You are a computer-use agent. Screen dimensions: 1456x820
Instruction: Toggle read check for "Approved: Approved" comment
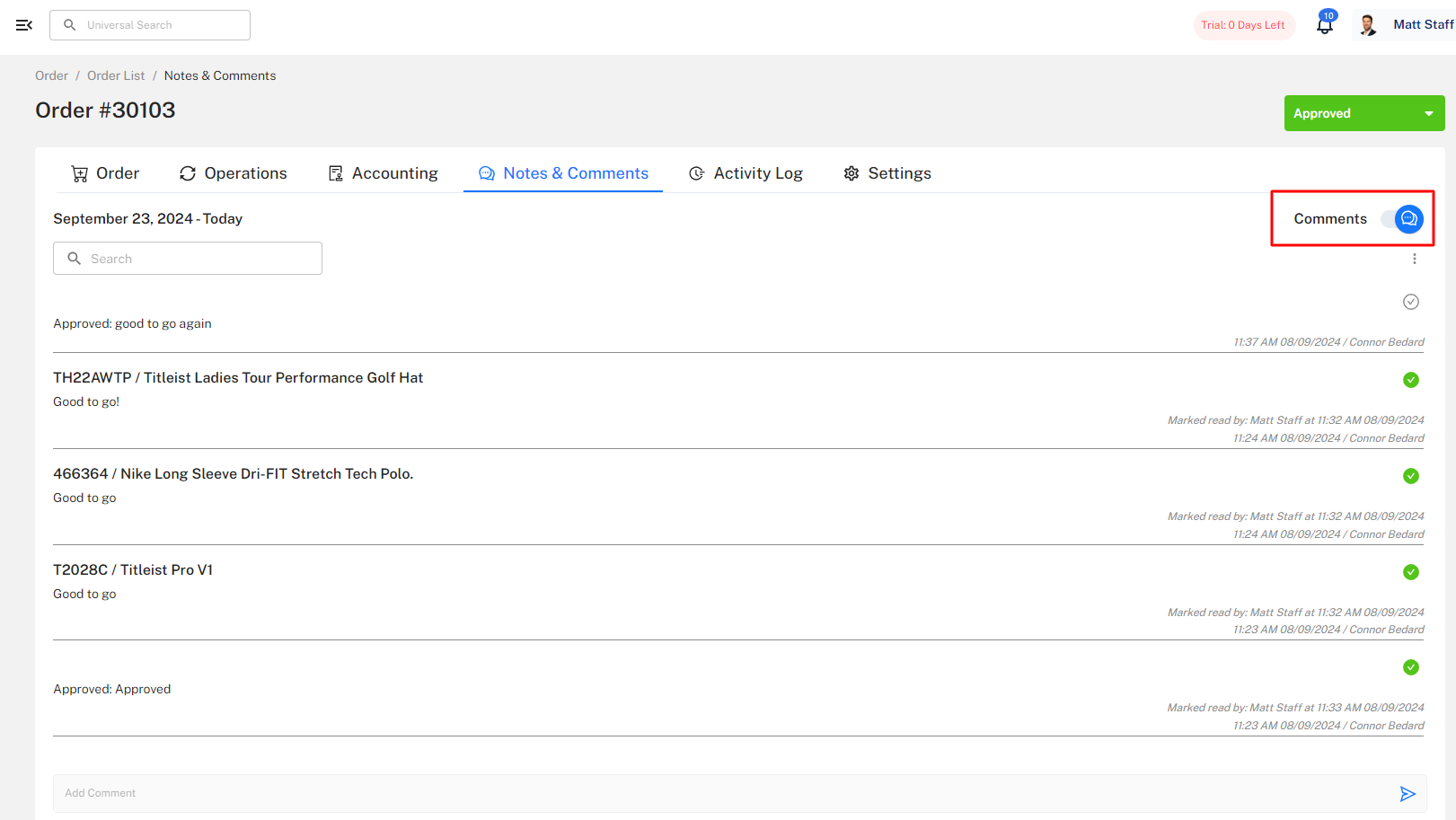(1411, 667)
